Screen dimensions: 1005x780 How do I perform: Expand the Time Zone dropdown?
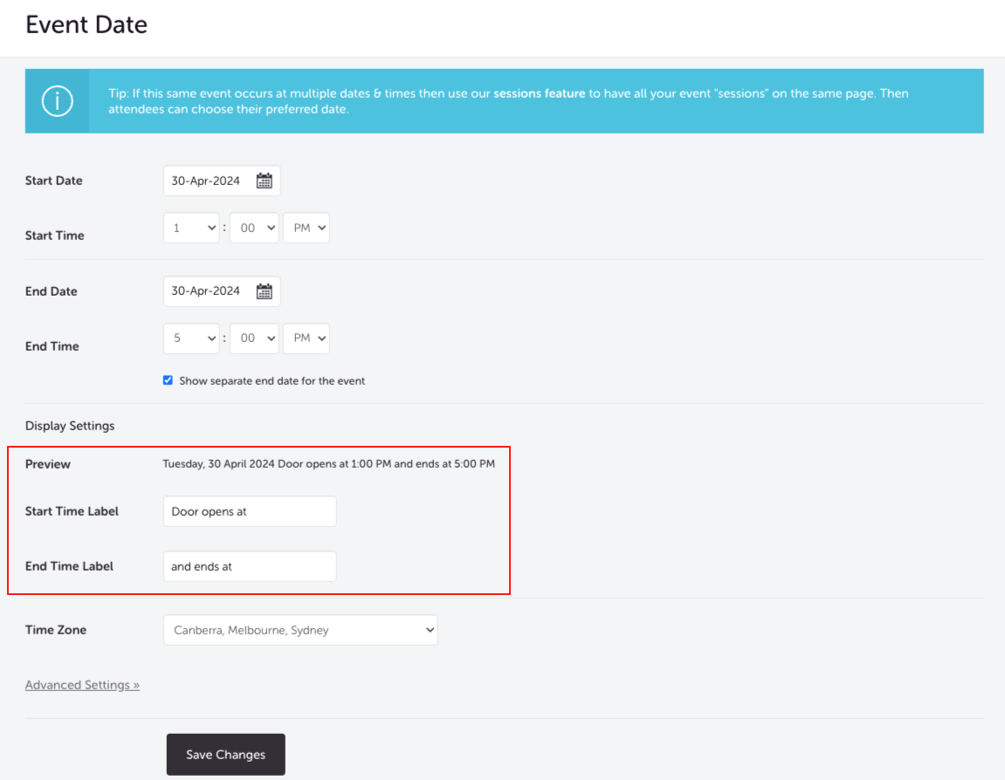tap(301, 630)
